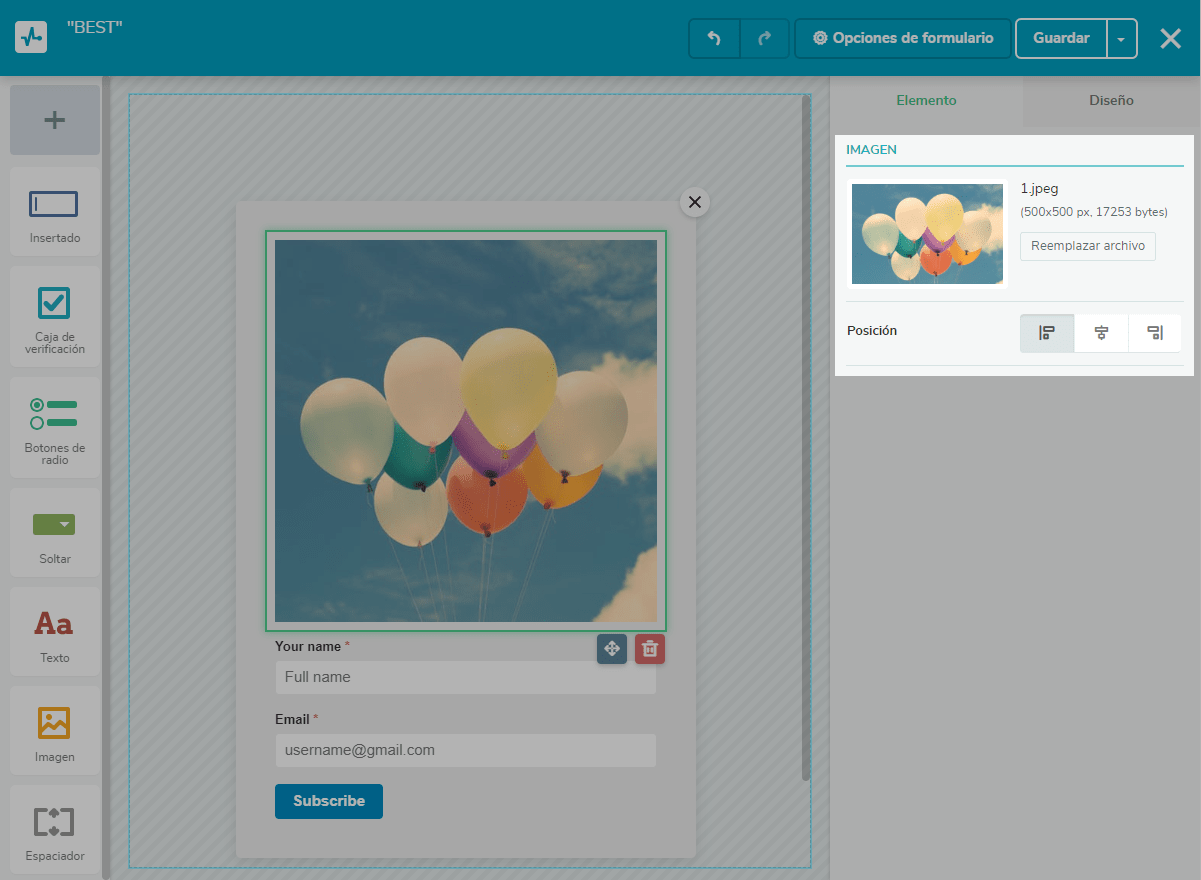Add the Botones de radio element
1201x880 pixels.
[54, 422]
